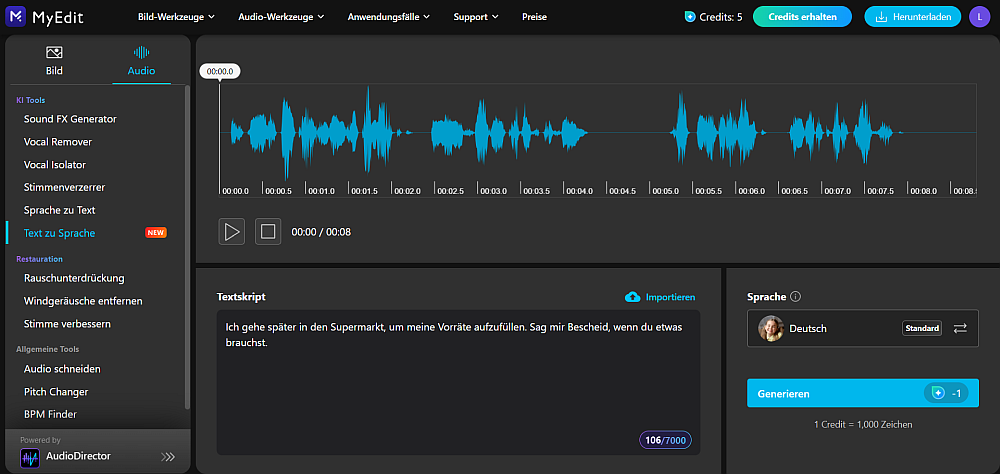Click the info icon next to Sprache

tap(795, 297)
